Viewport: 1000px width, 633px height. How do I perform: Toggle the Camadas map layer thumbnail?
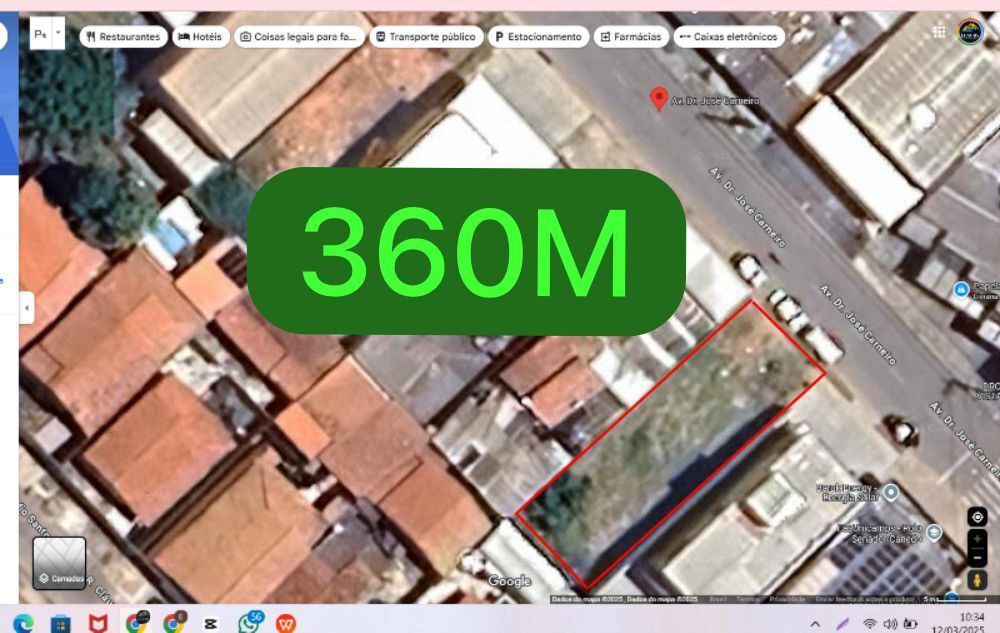click(x=59, y=562)
